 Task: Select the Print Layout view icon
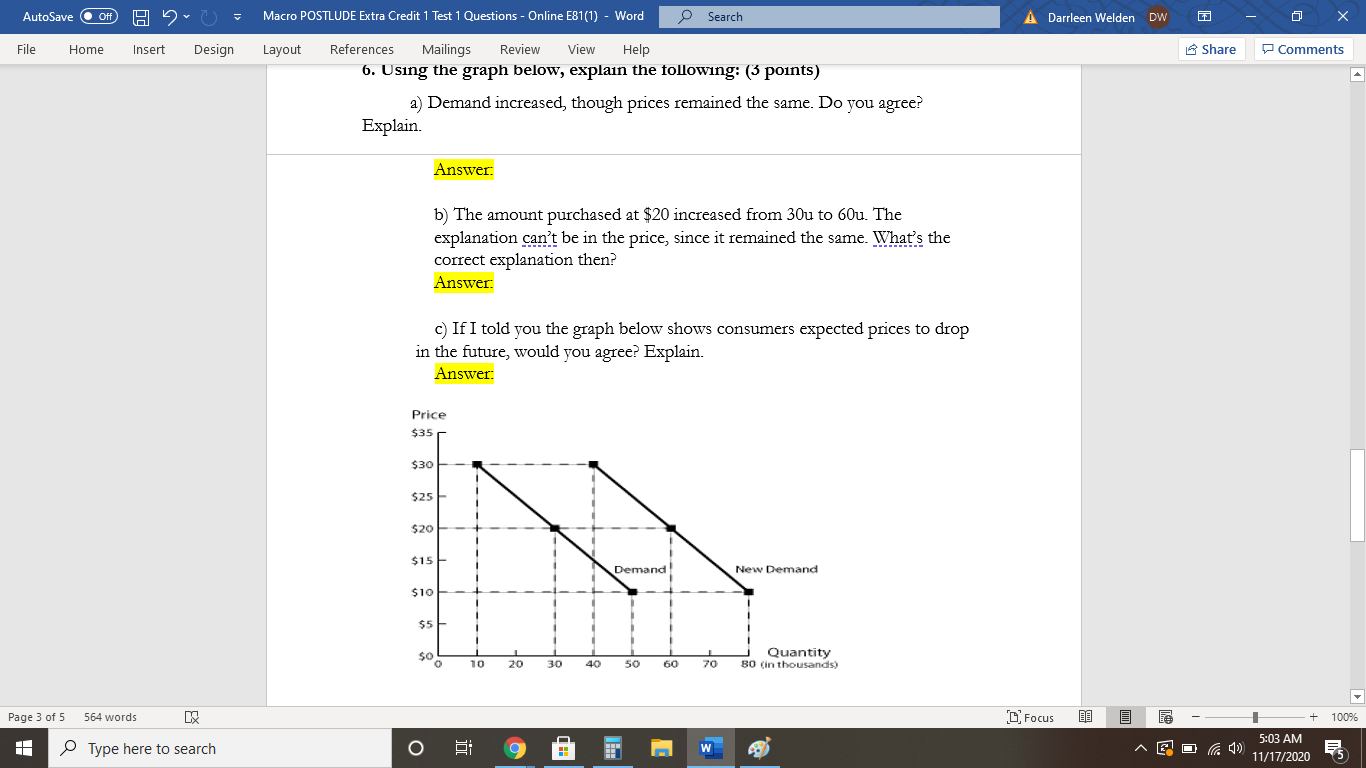pos(1124,717)
